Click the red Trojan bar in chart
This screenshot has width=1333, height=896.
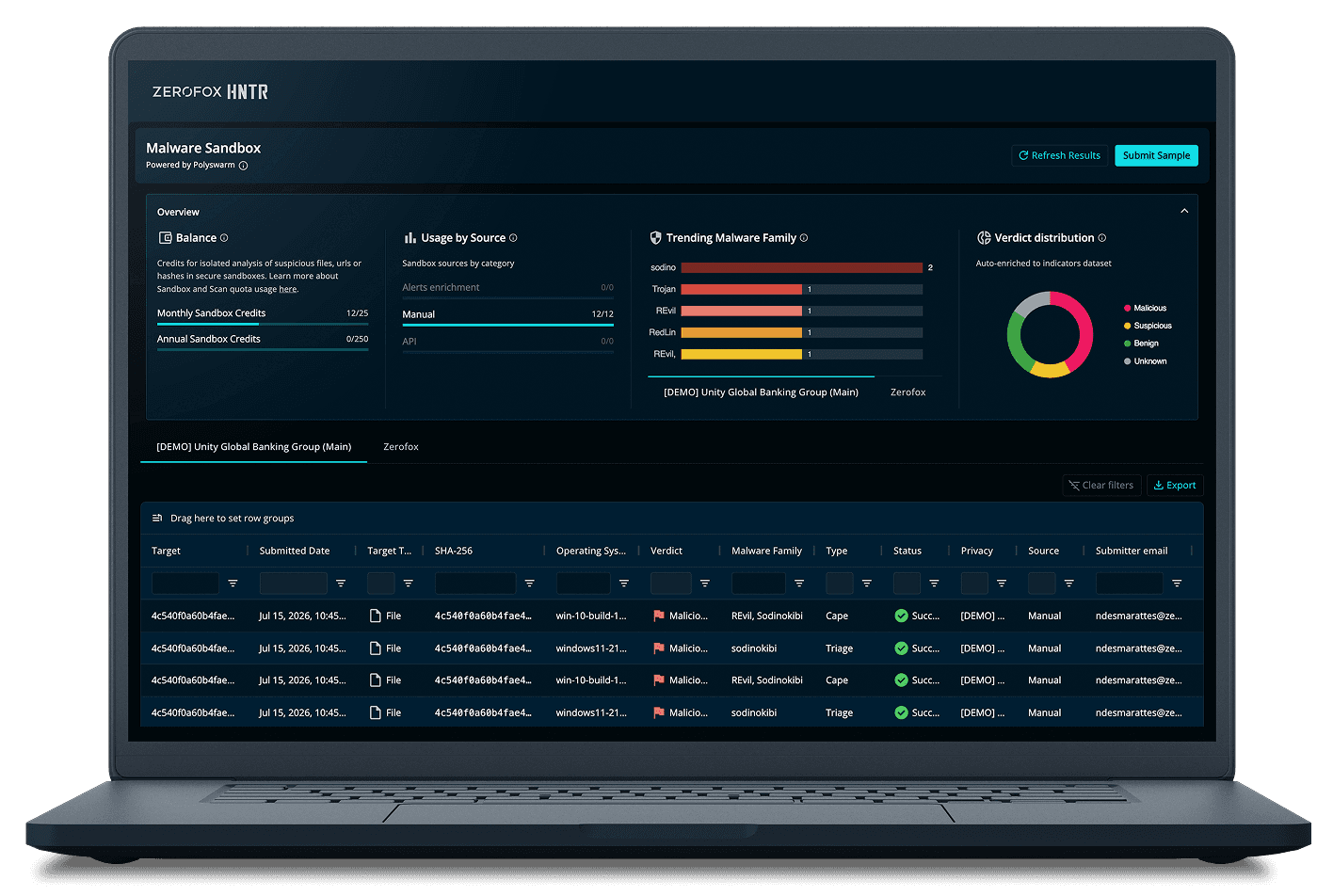tap(742, 289)
